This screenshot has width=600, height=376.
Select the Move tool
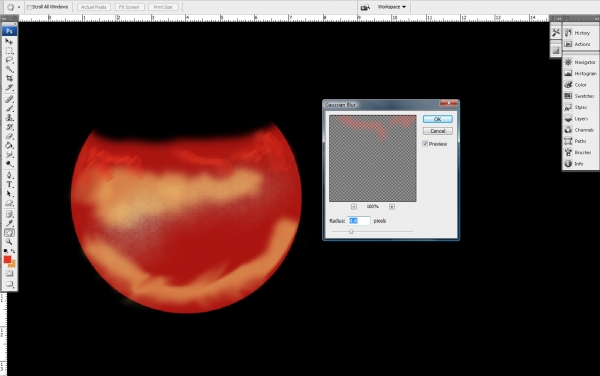[9, 41]
